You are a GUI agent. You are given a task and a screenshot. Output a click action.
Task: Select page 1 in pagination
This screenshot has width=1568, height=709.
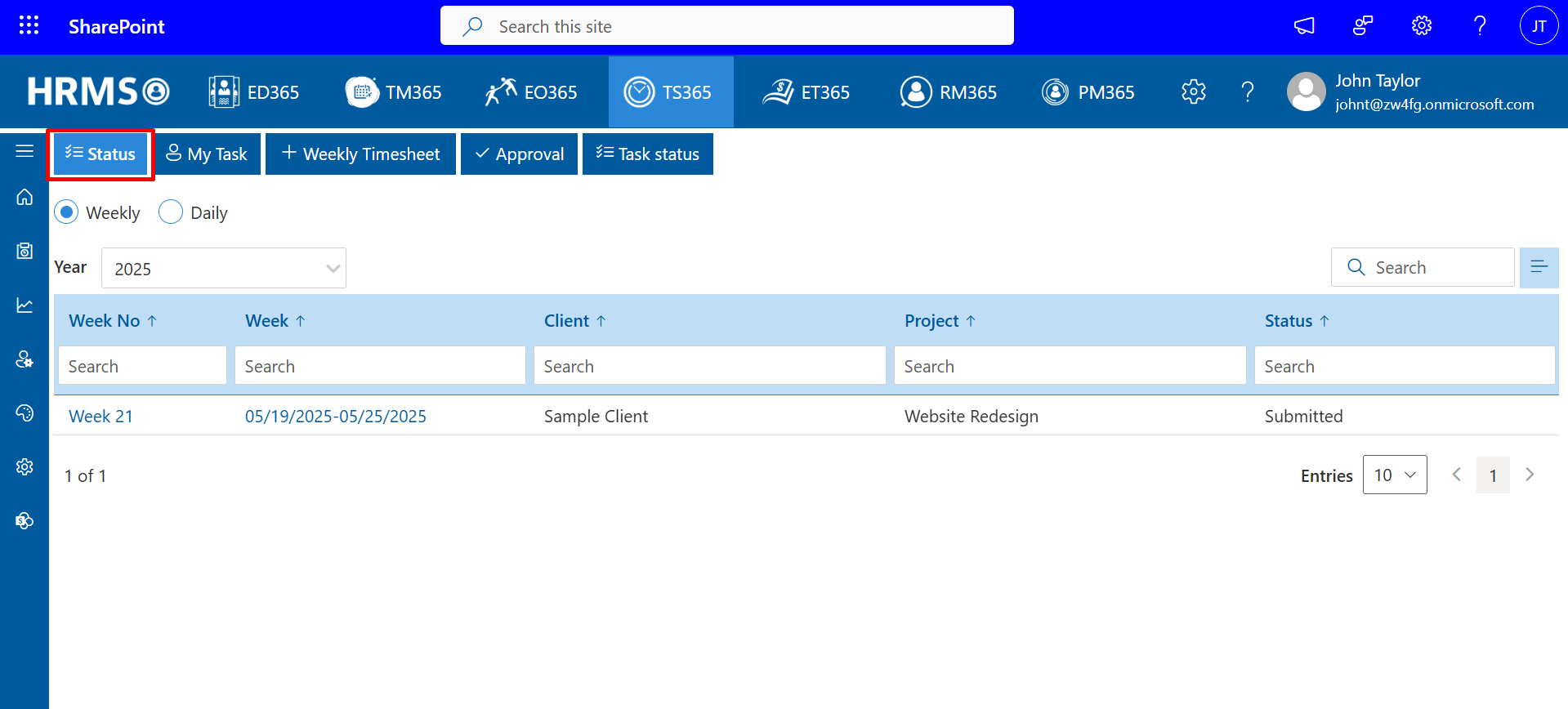tap(1493, 475)
